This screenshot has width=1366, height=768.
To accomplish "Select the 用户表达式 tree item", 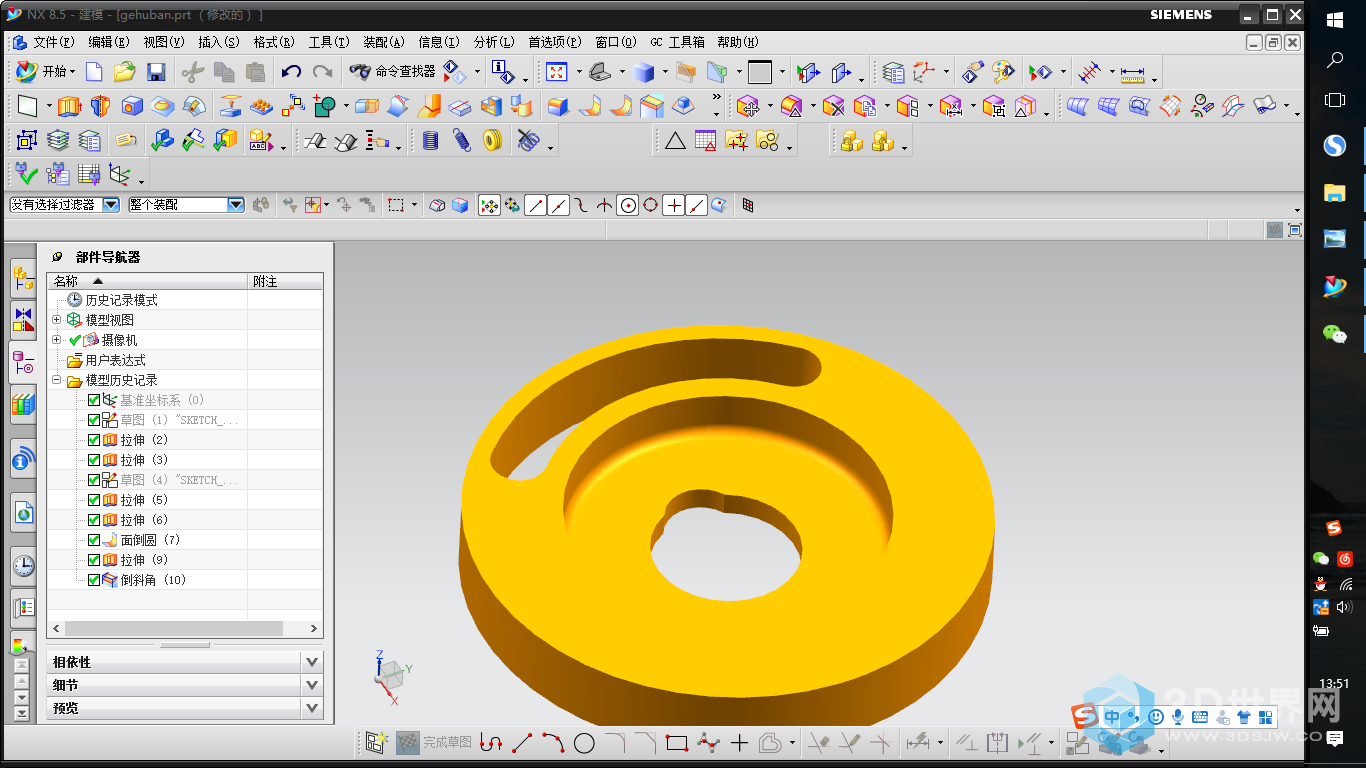I will click(x=115, y=360).
